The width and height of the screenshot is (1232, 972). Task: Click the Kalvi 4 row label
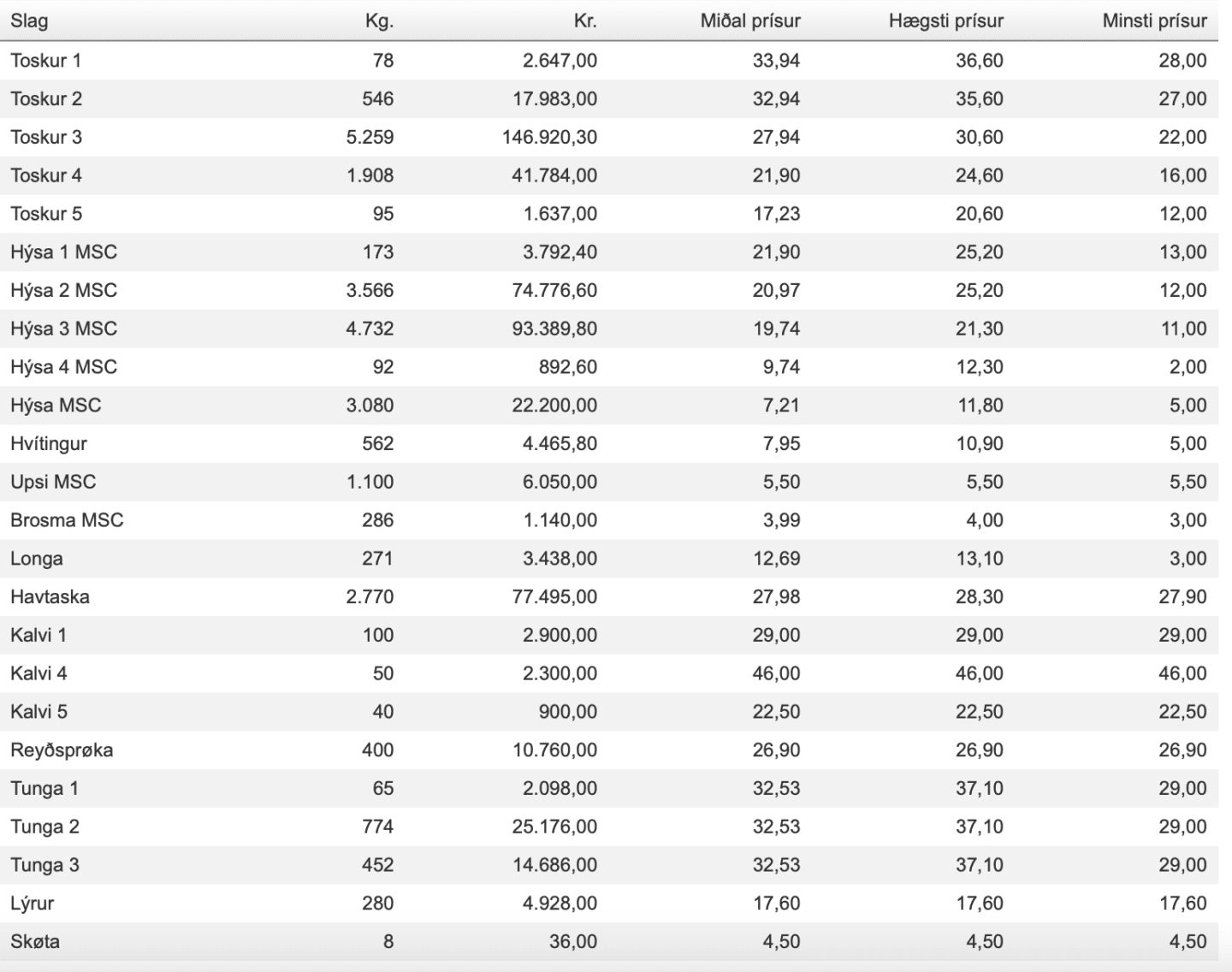[x=38, y=673]
